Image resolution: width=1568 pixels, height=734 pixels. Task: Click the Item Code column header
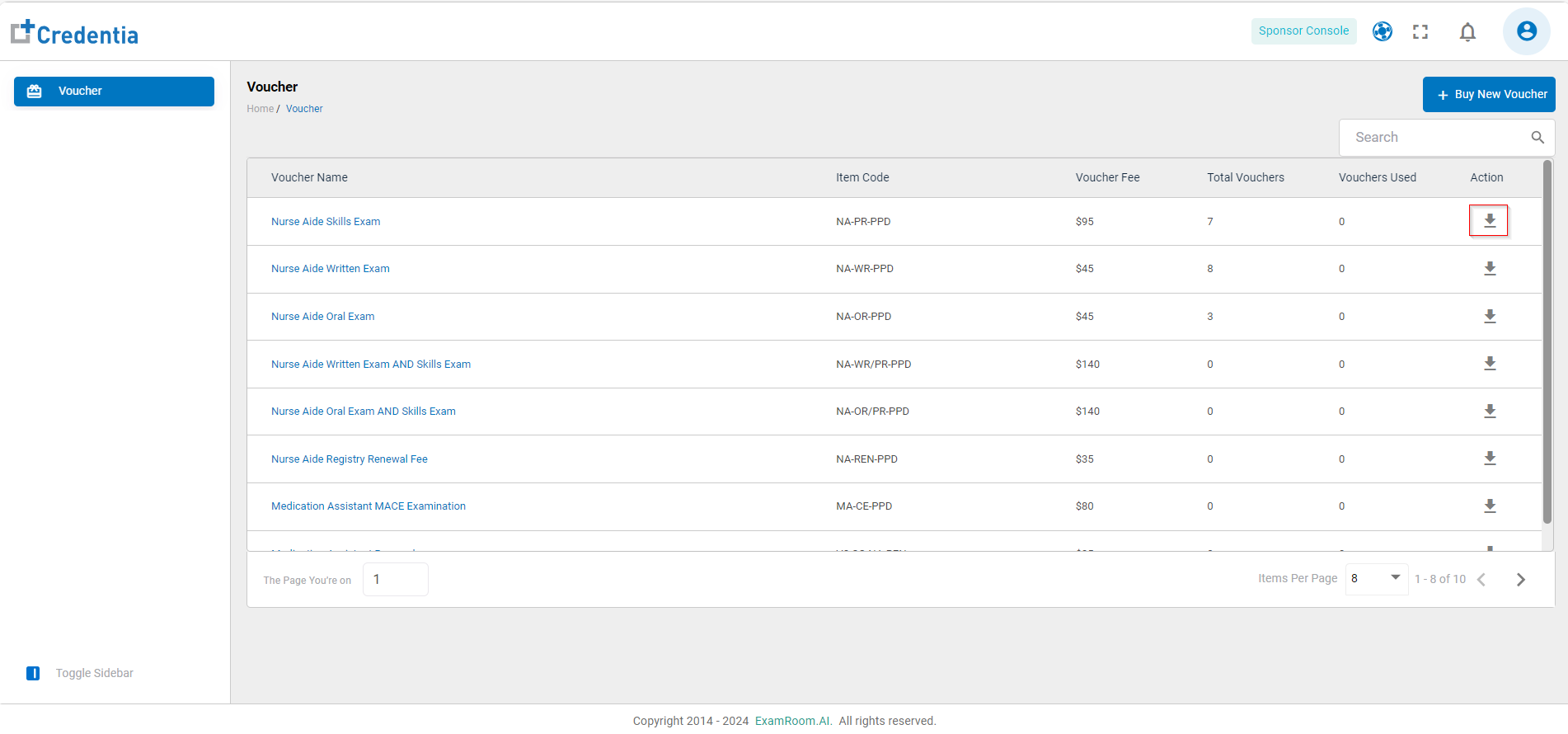click(862, 177)
